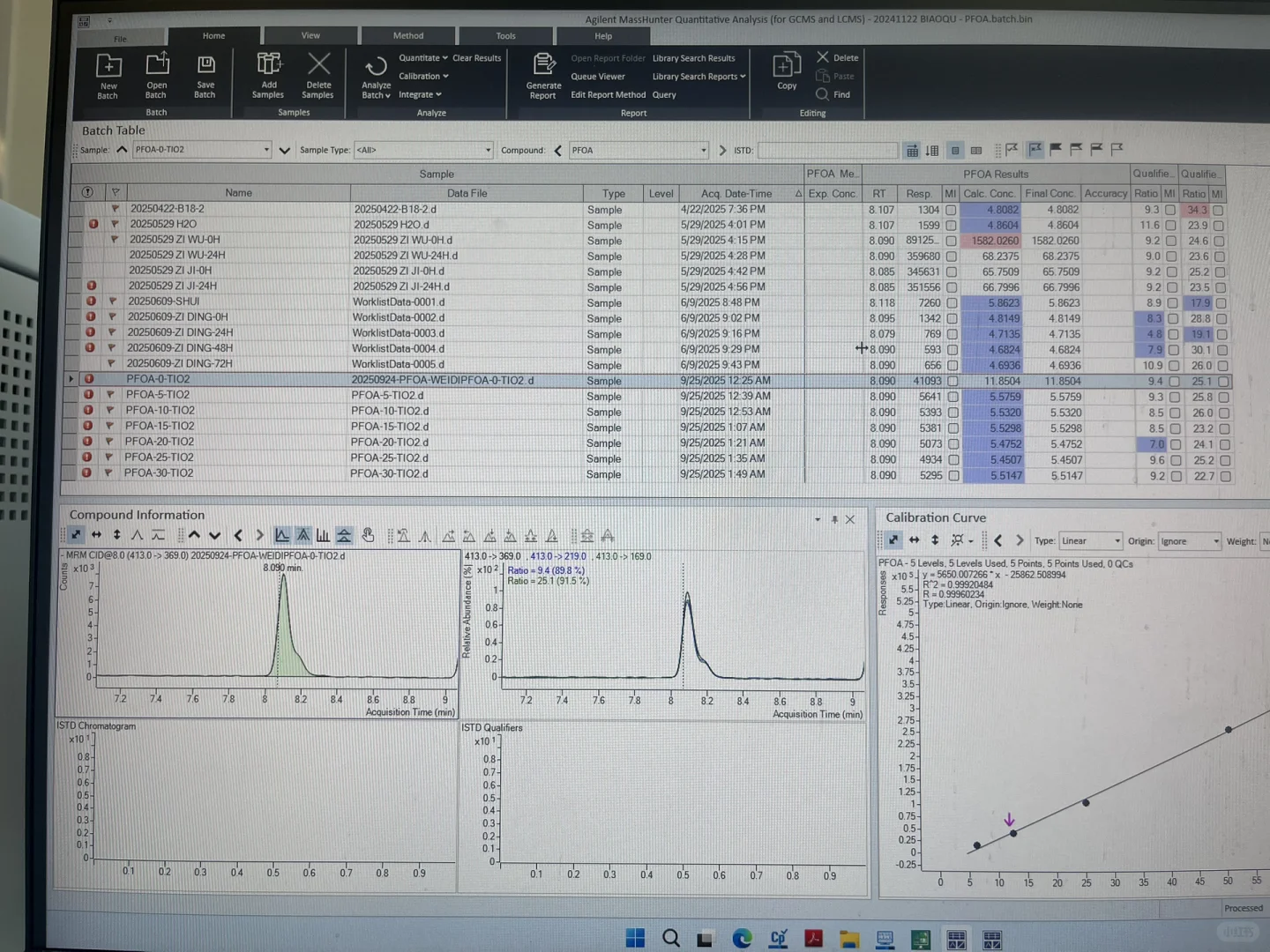Open the Method ribbon tab
This screenshot has height=952, width=1270.
point(408,36)
